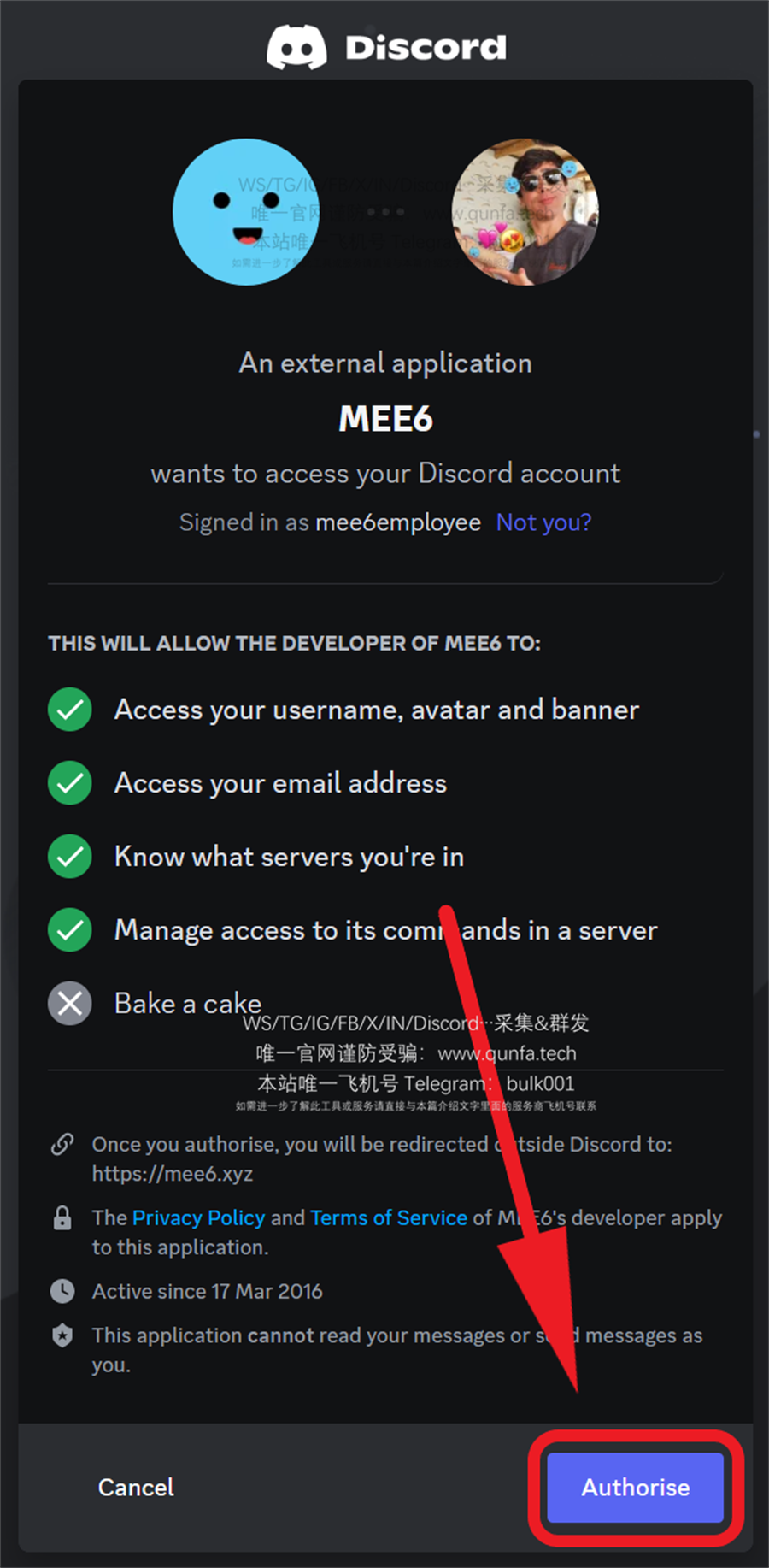769x1568 pixels.
Task: Click the grey X icon beside Bake a cake
Action: tap(70, 1003)
